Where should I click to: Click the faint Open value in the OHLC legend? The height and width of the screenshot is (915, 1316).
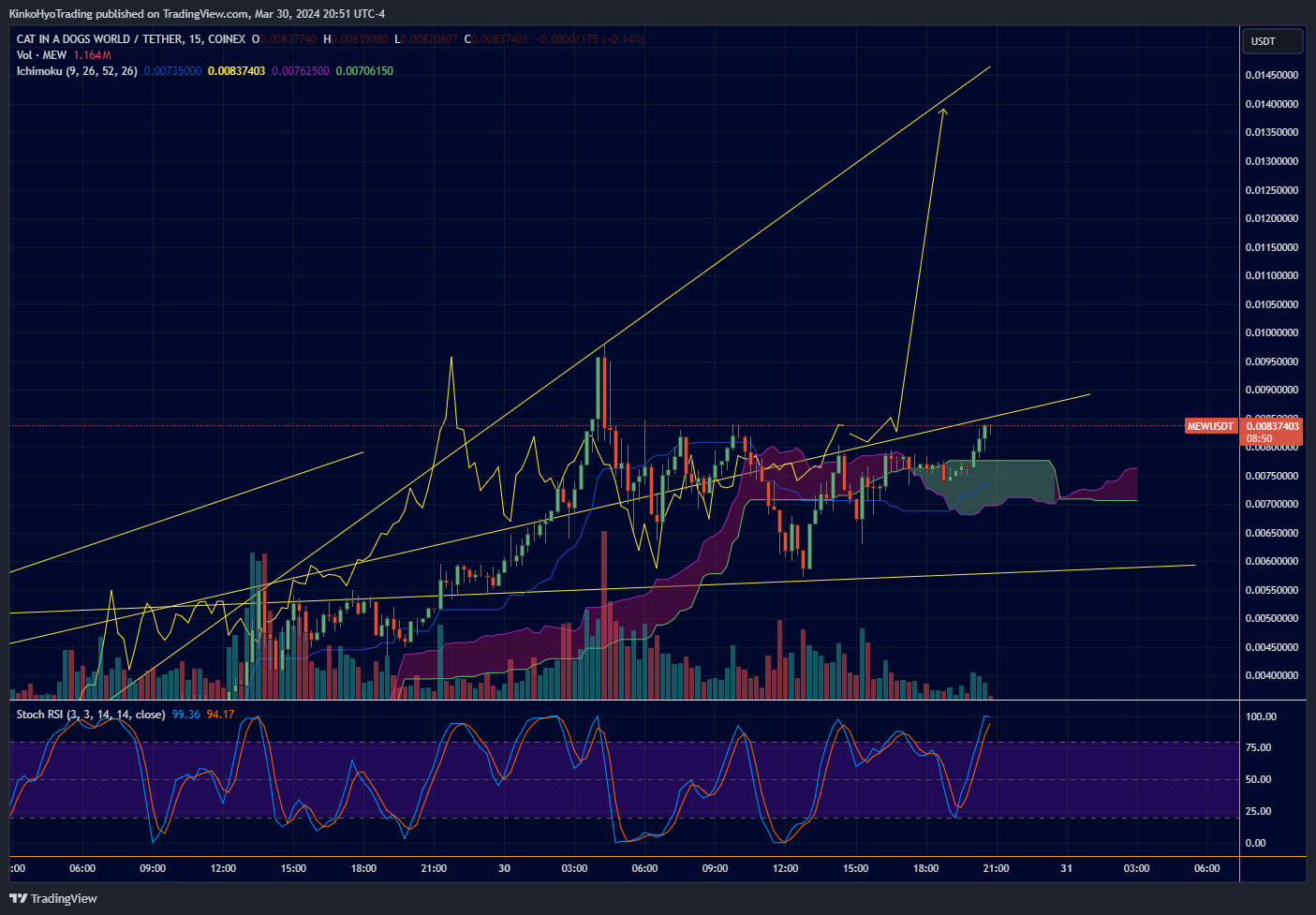[x=288, y=39]
